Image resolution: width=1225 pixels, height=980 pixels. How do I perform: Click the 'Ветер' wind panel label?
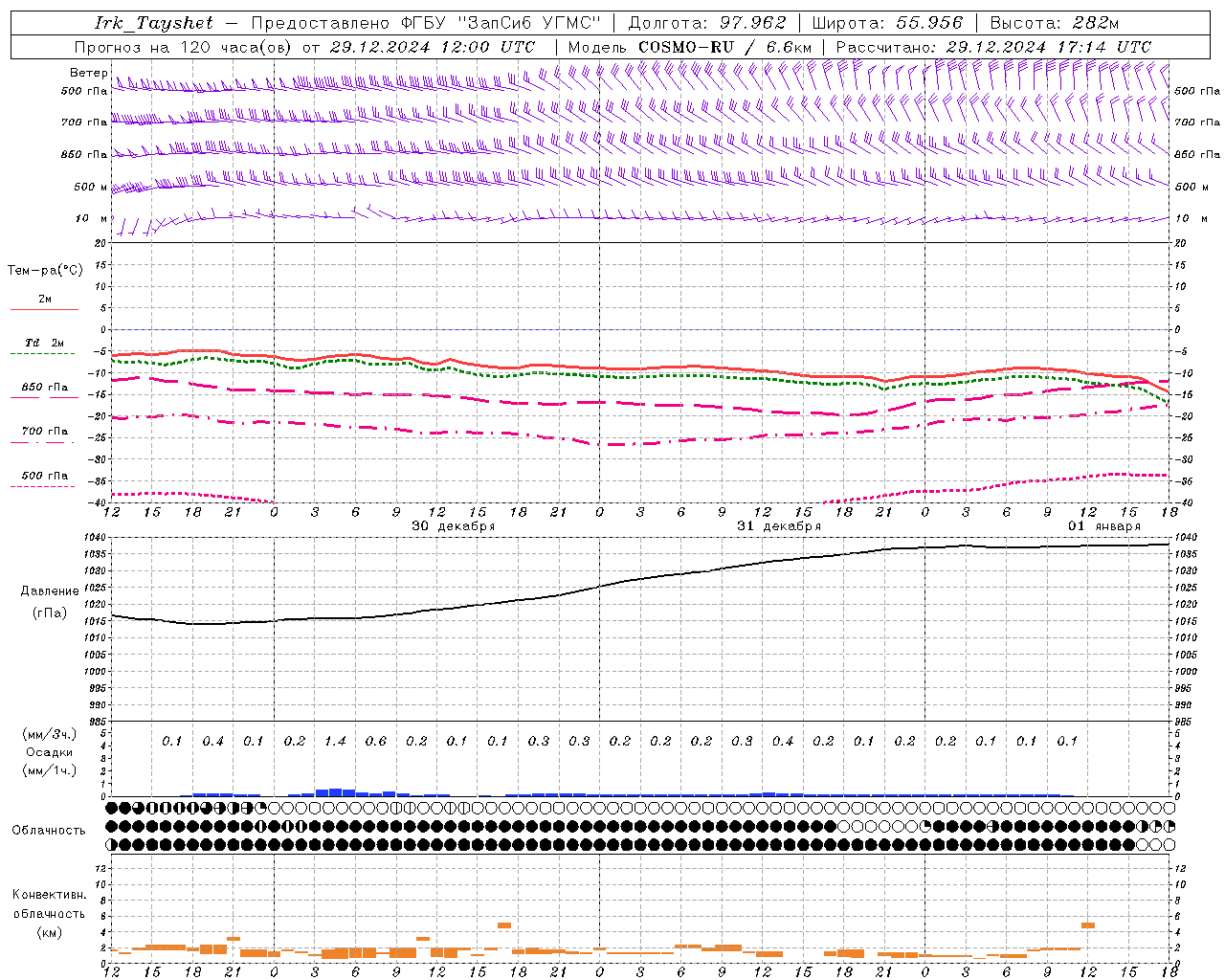point(89,73)
